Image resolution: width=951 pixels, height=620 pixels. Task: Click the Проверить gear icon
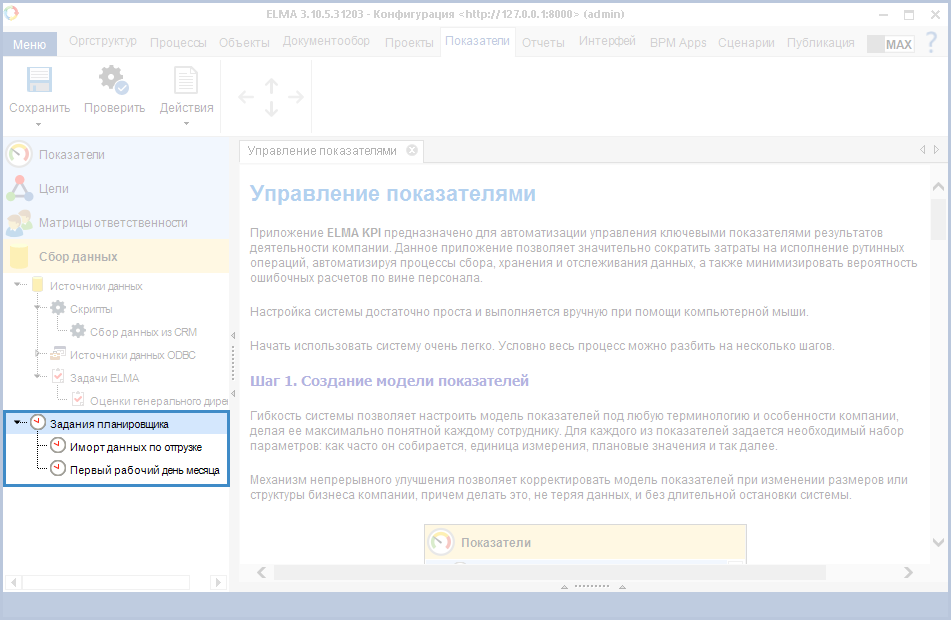point(113,81)
